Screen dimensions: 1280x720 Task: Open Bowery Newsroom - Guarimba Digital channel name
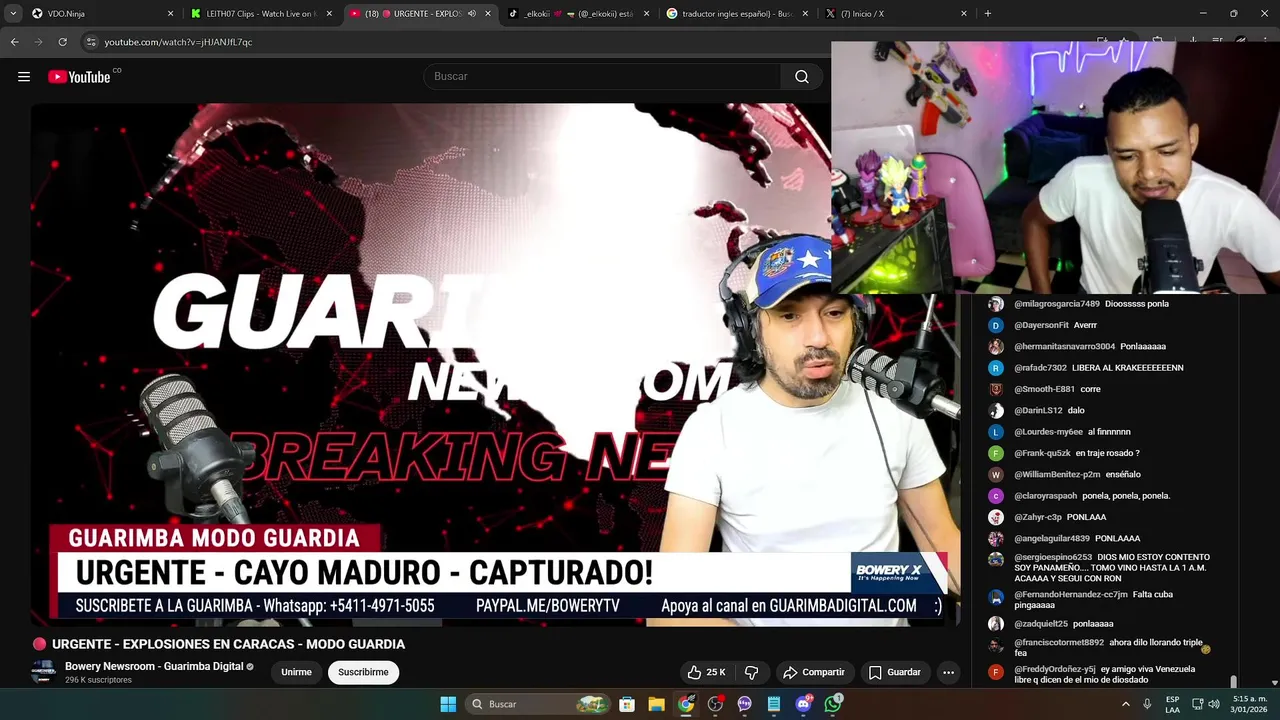[x=154, y=666]
